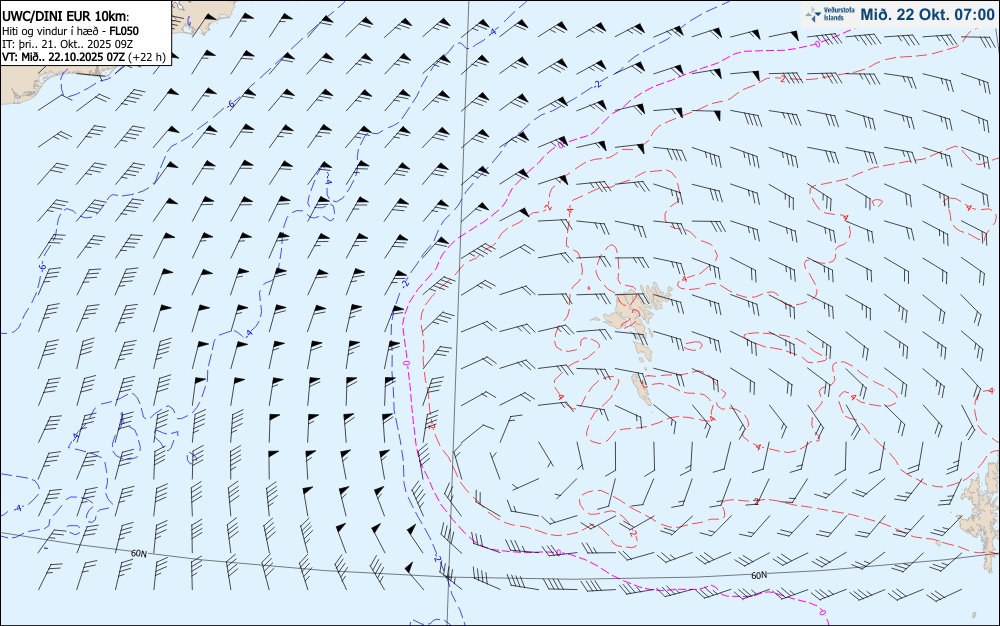Click the 'IT: þri.. 21. Okt.. 2025 09Z' line
This screenshot has height=626, width=1000.
coord(68,44)
